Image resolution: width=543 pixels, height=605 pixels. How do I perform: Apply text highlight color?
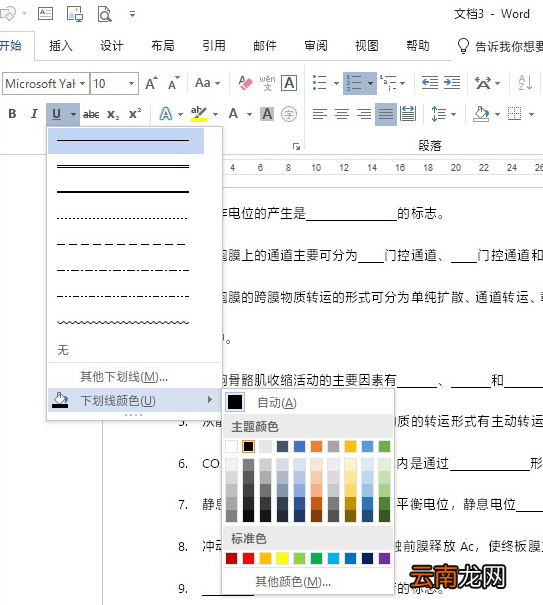(x=199, y=114)
